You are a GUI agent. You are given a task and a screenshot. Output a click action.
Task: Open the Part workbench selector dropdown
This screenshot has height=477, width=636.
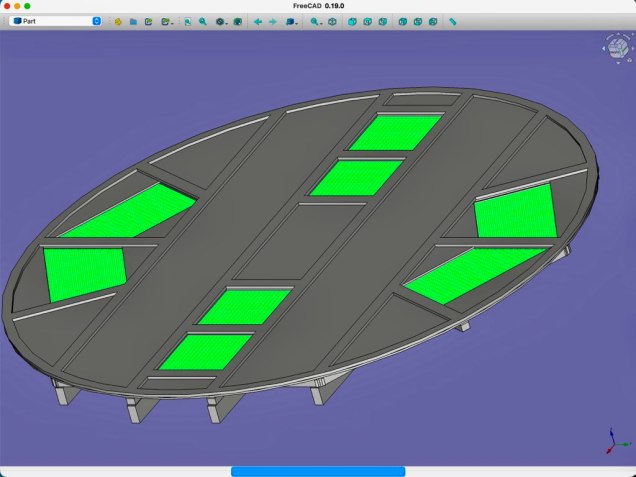[56, 21]
